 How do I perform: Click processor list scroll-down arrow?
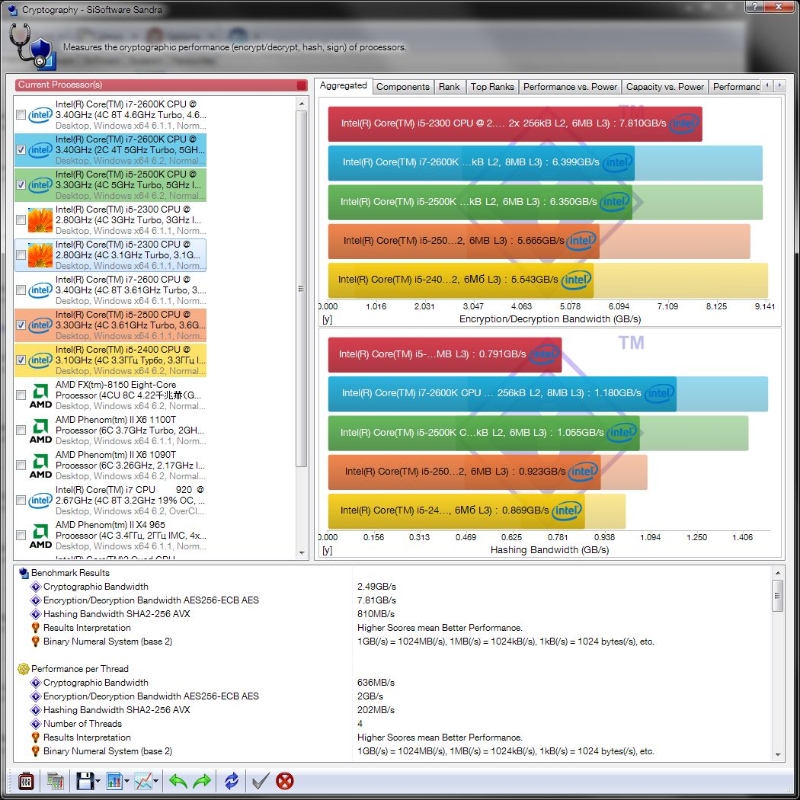[302, 553]
